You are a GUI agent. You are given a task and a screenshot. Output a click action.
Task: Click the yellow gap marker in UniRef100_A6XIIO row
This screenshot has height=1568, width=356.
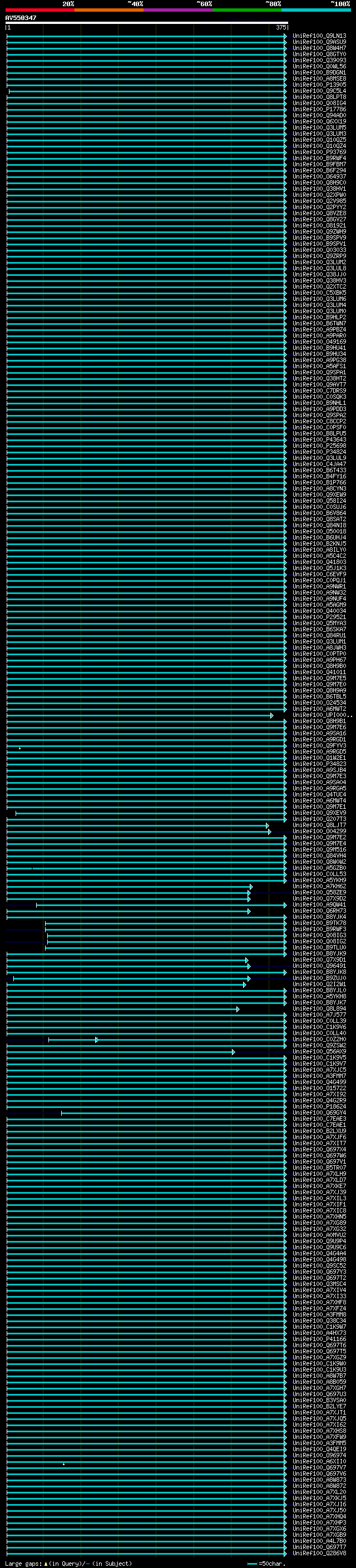[x=63, y=1464]
